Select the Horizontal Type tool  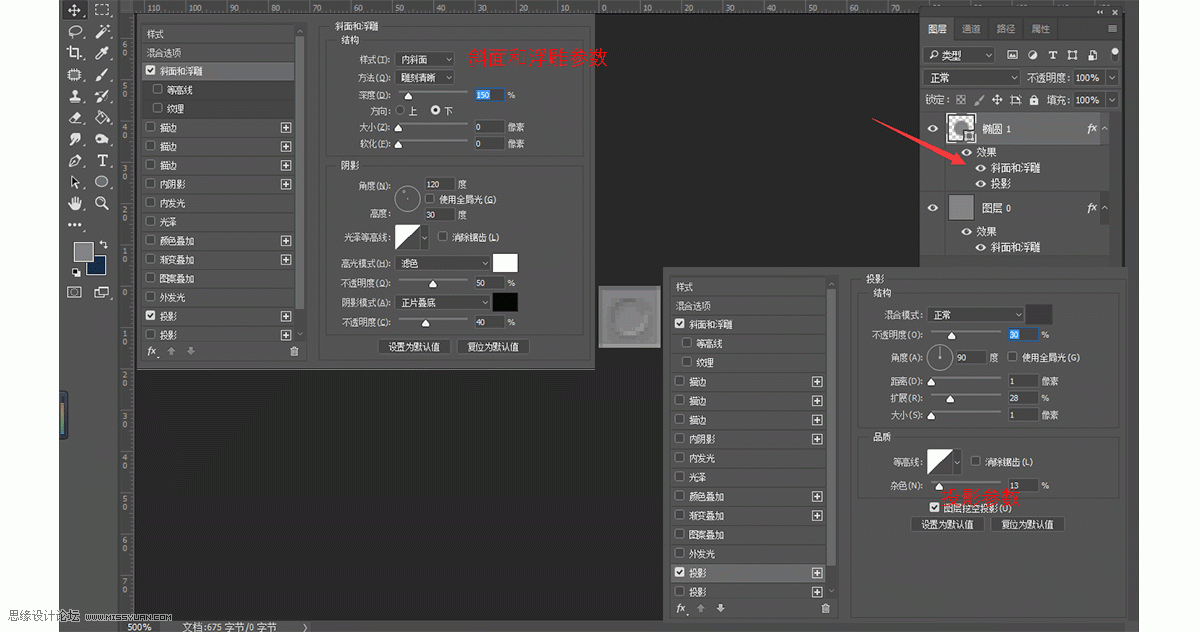102,161
